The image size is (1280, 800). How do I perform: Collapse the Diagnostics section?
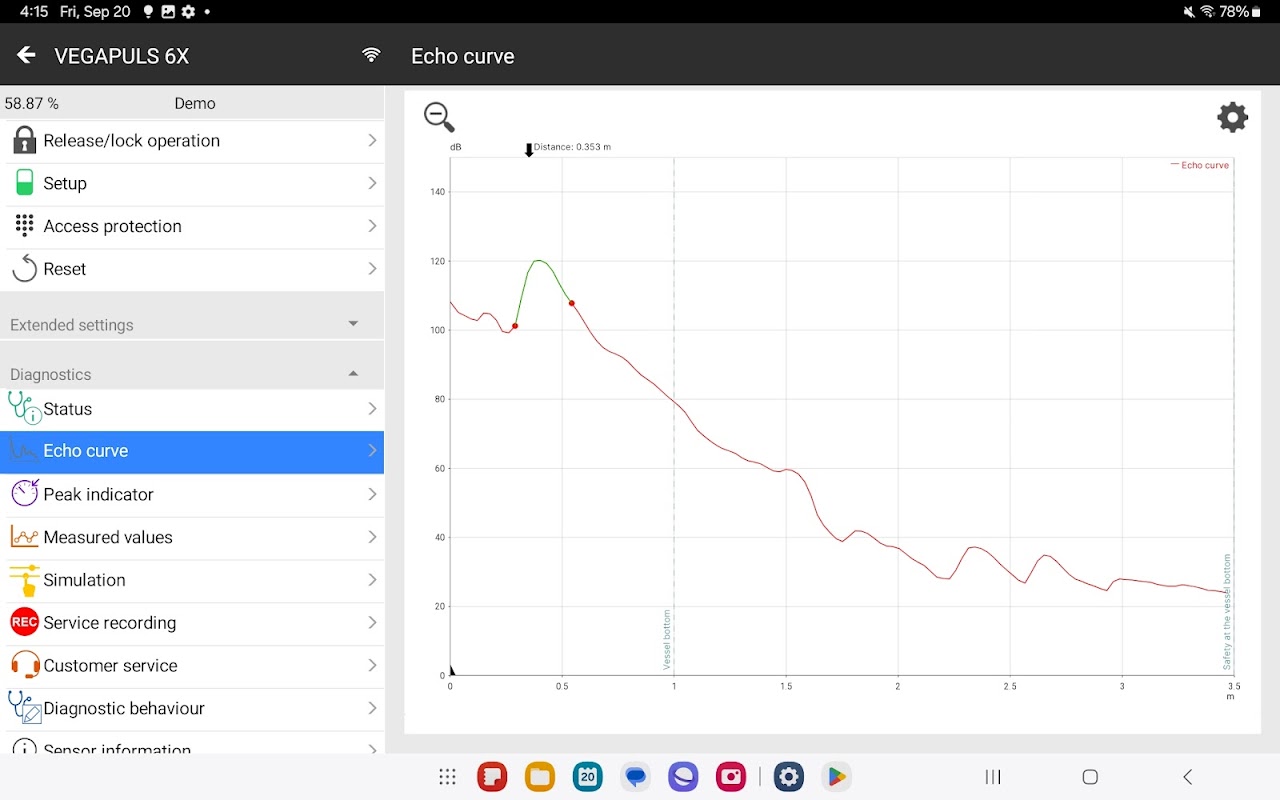pos(353,372)
